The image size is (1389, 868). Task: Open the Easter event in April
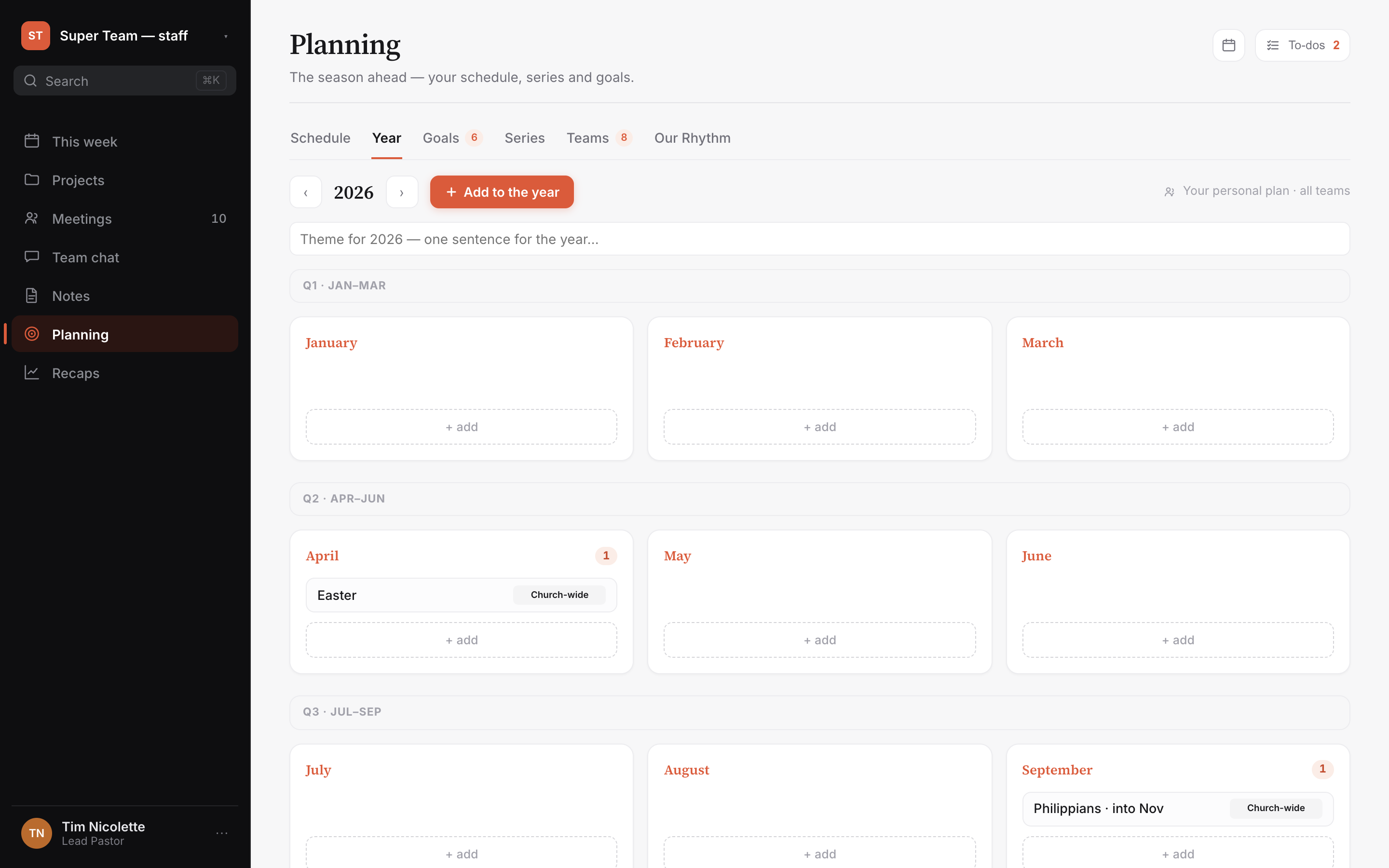(x=462, y=596)
